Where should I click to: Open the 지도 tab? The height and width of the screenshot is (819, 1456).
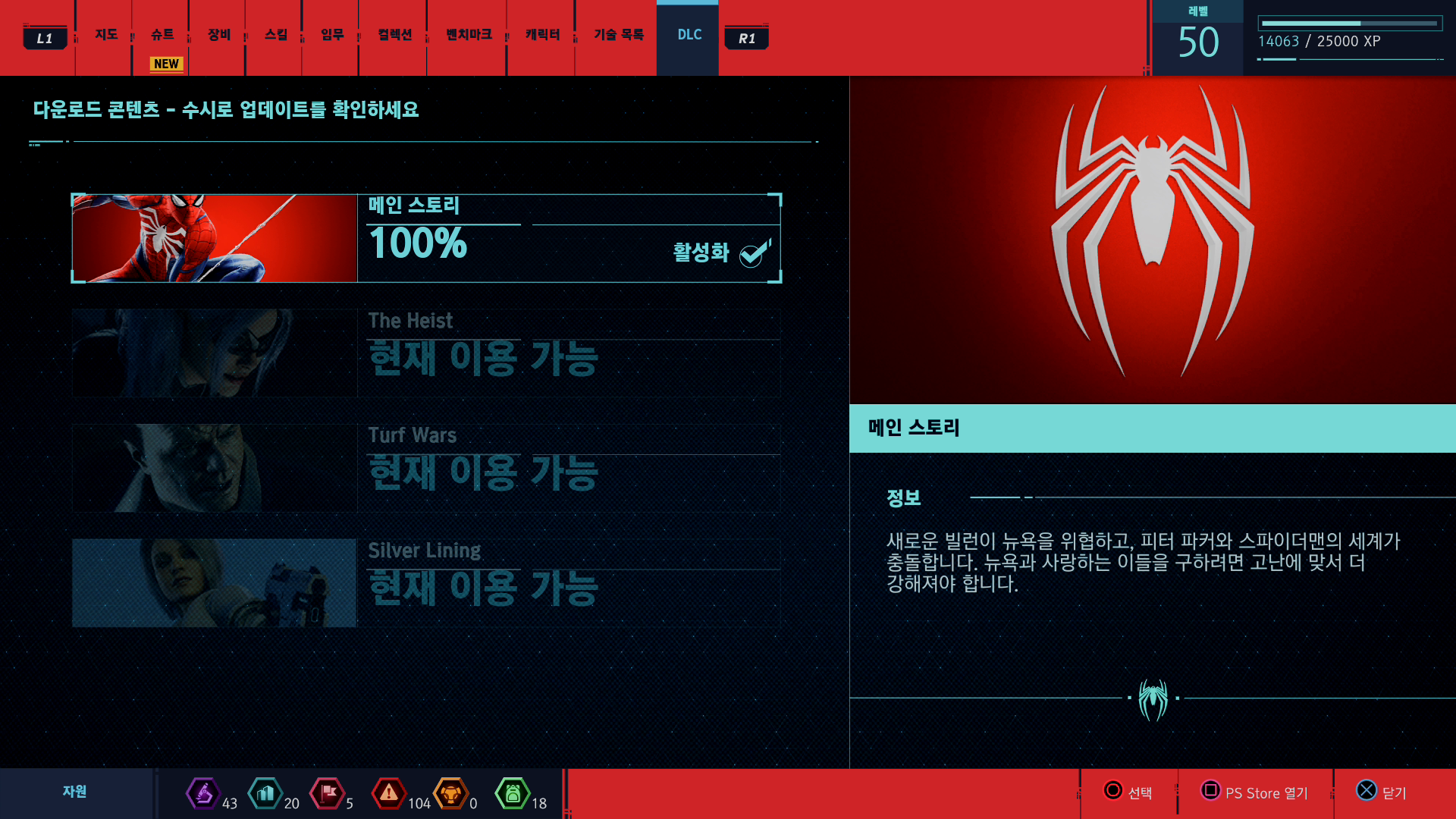tap(105, 35)
